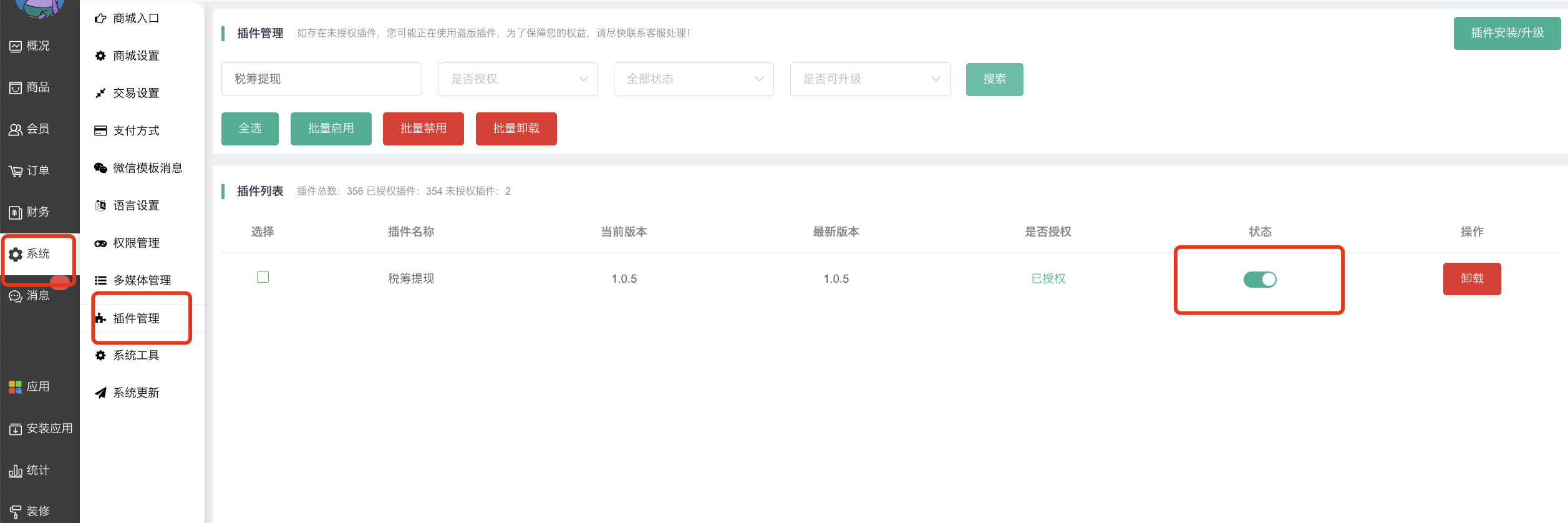The image size is (1568, 523).
Task: Open 权限管理 in the submenu
Action: [136, 243]
